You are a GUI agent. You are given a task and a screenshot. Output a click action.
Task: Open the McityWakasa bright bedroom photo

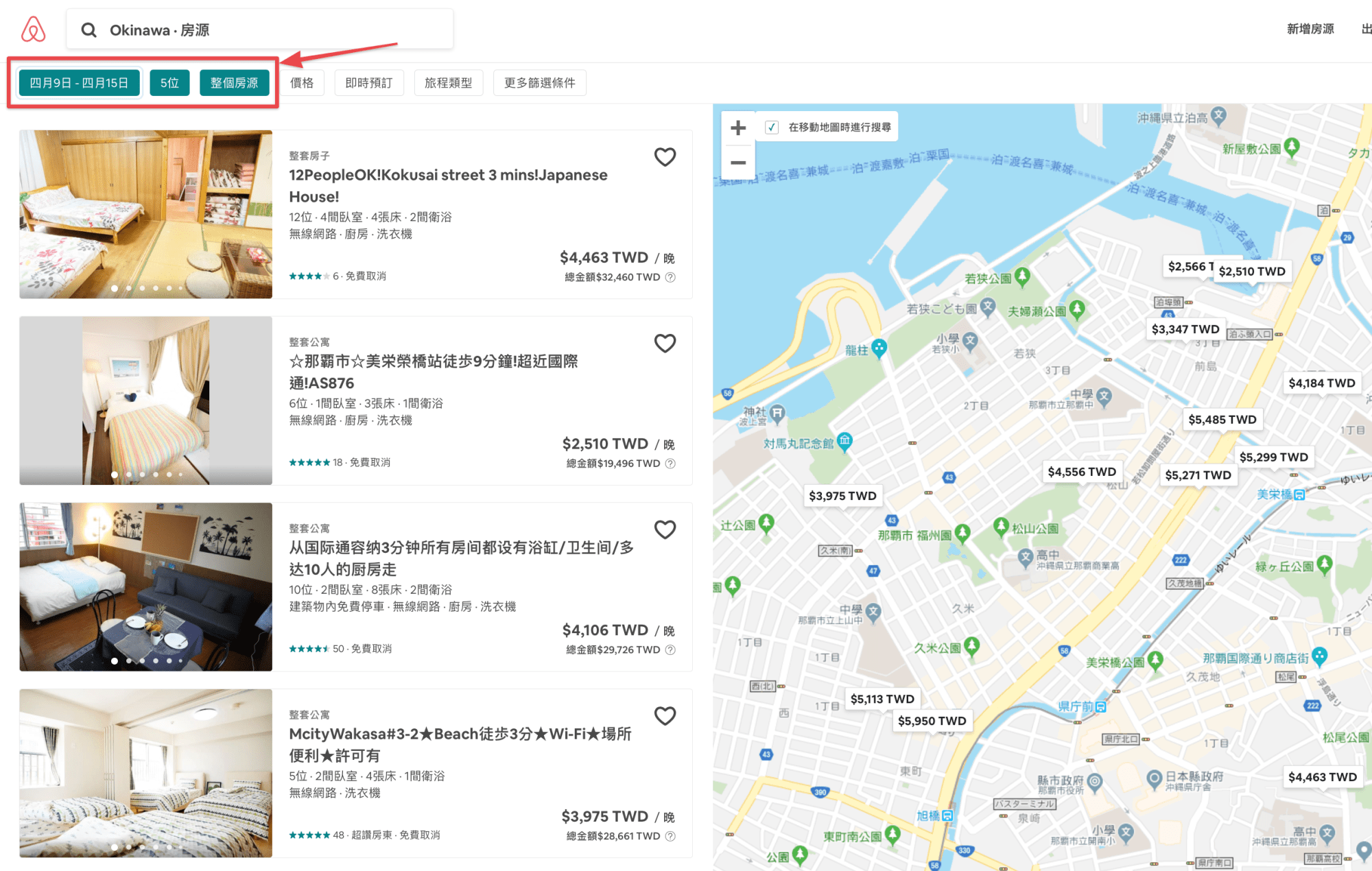145,774
